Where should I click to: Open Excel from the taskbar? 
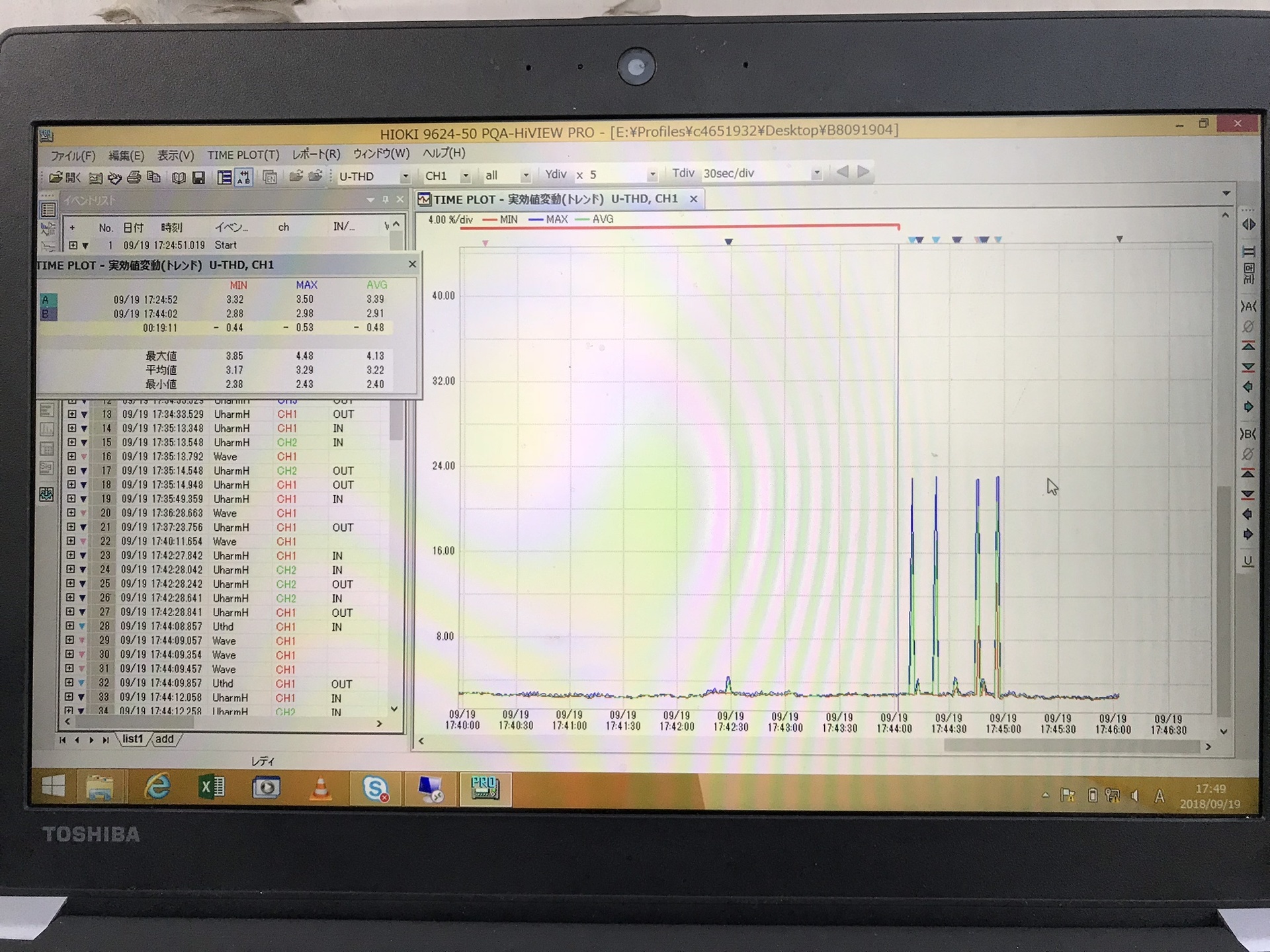coord(212,787)
